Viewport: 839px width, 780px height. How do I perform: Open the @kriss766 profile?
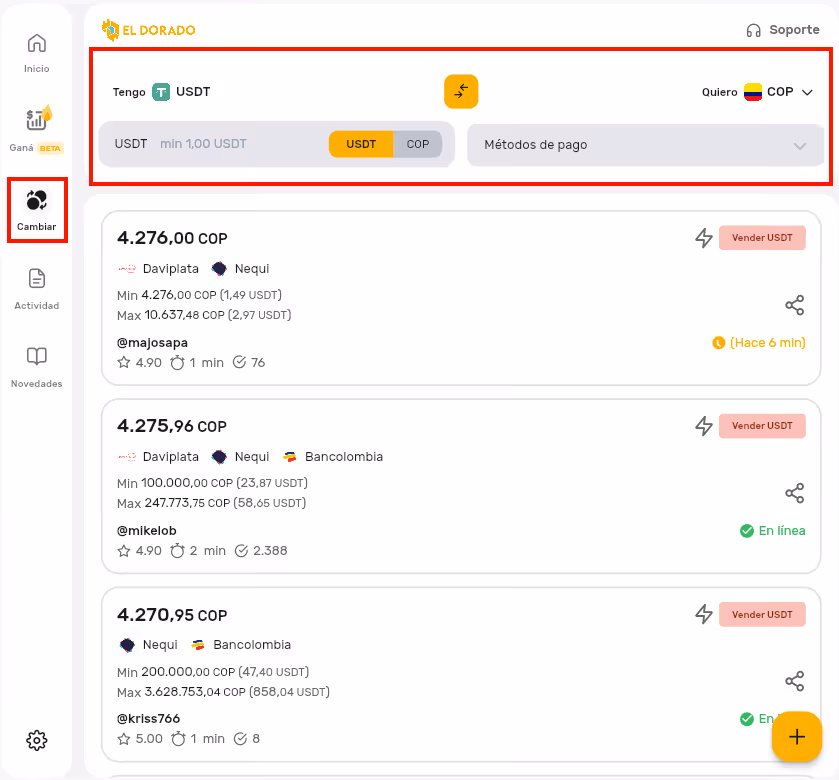148,718
